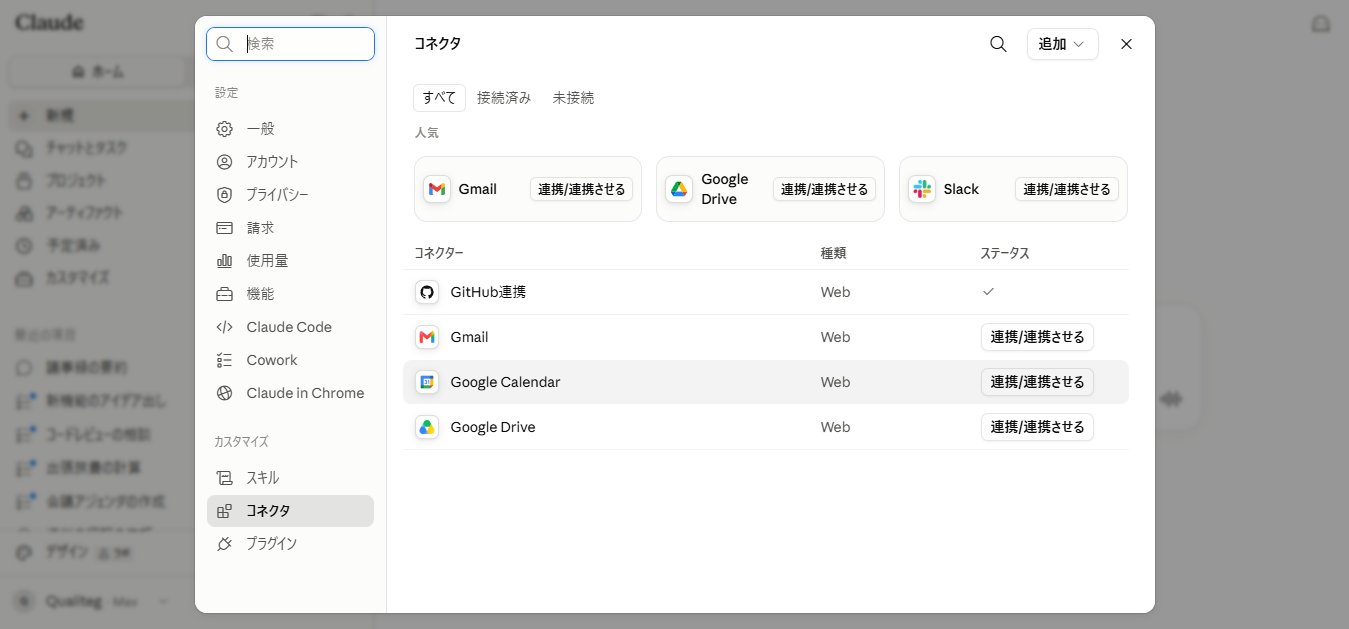Click the GitHub octocat icon in list
The width and height of the screenshot is (1349, 629).
click(427, 292)
